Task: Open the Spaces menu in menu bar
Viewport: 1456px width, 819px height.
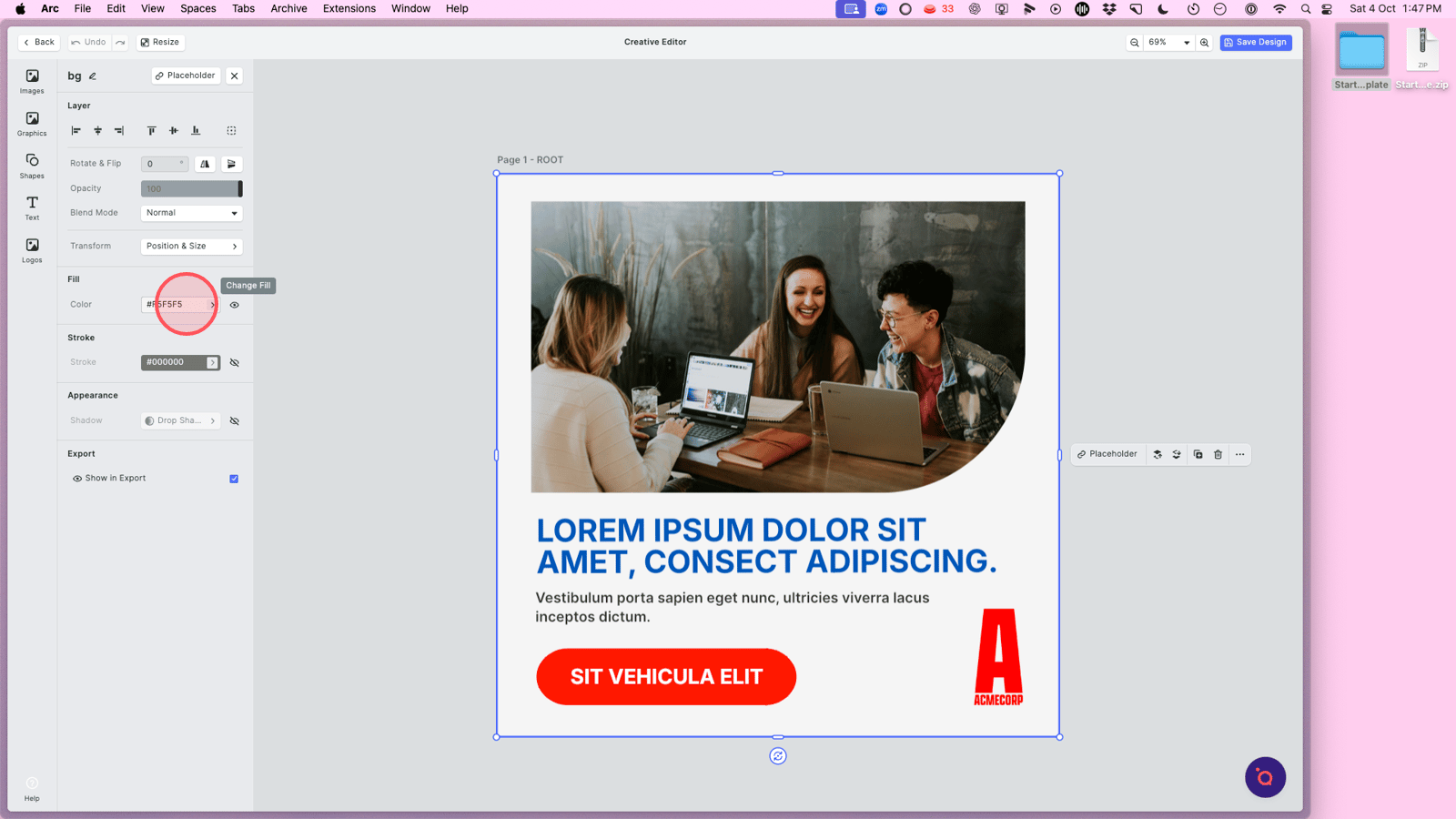Action: coord(197,8)
